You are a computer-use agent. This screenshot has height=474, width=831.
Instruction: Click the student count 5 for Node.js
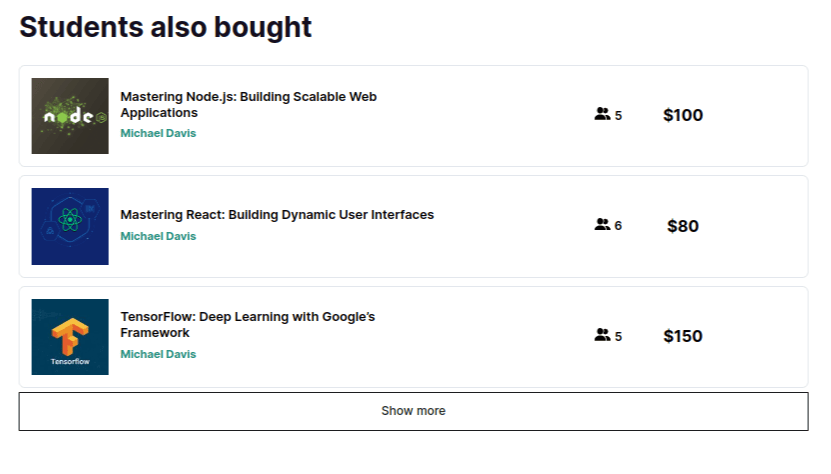pos(618,116)
